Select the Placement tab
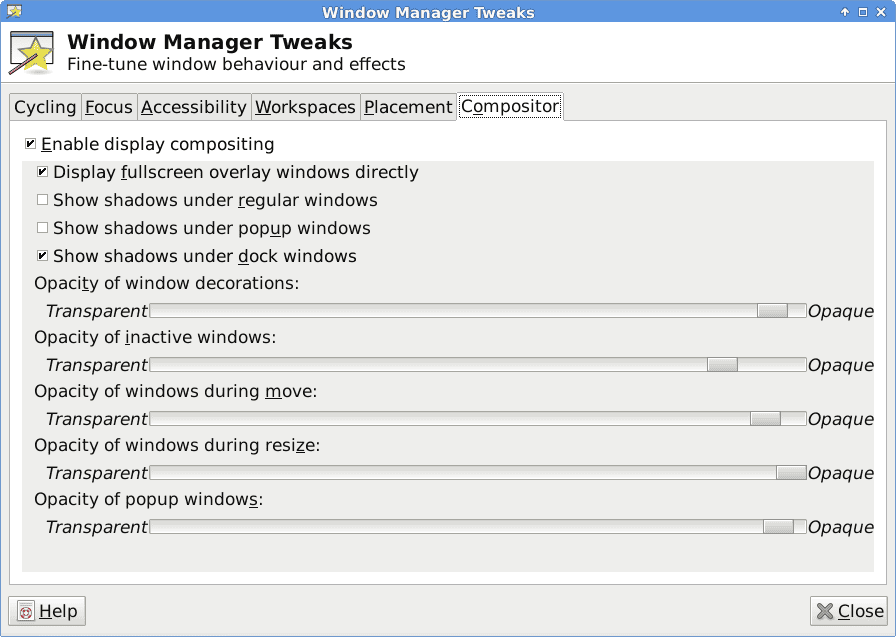This screenshot has width=896, height=637. tap(408, 107)
